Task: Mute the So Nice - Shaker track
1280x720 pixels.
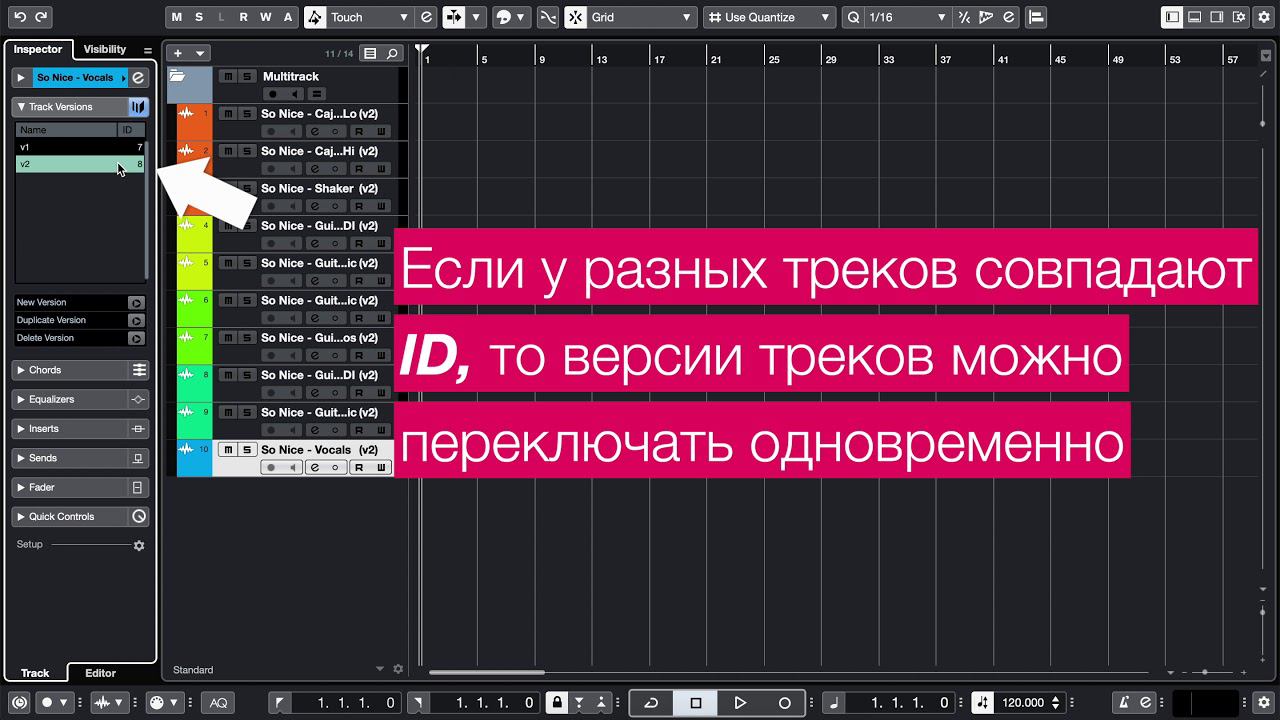Action: 227,188
